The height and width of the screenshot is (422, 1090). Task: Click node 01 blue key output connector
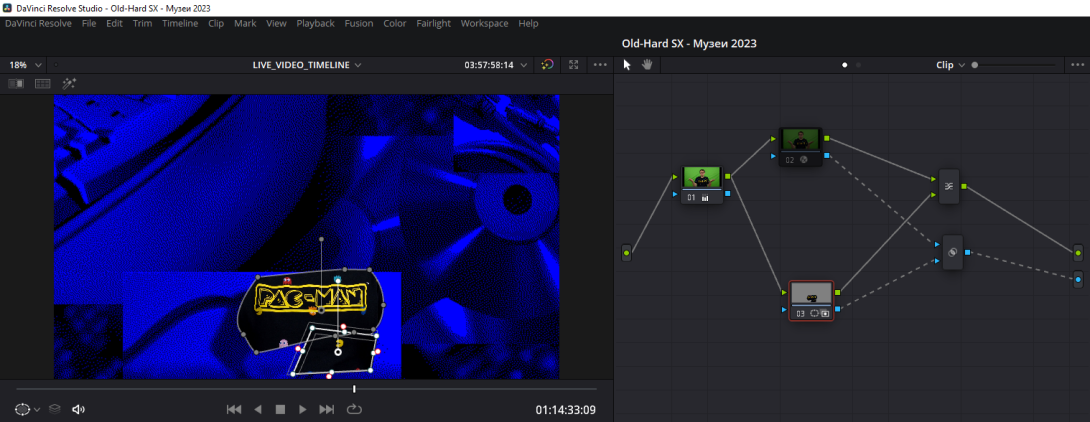[x=727, y=194]
